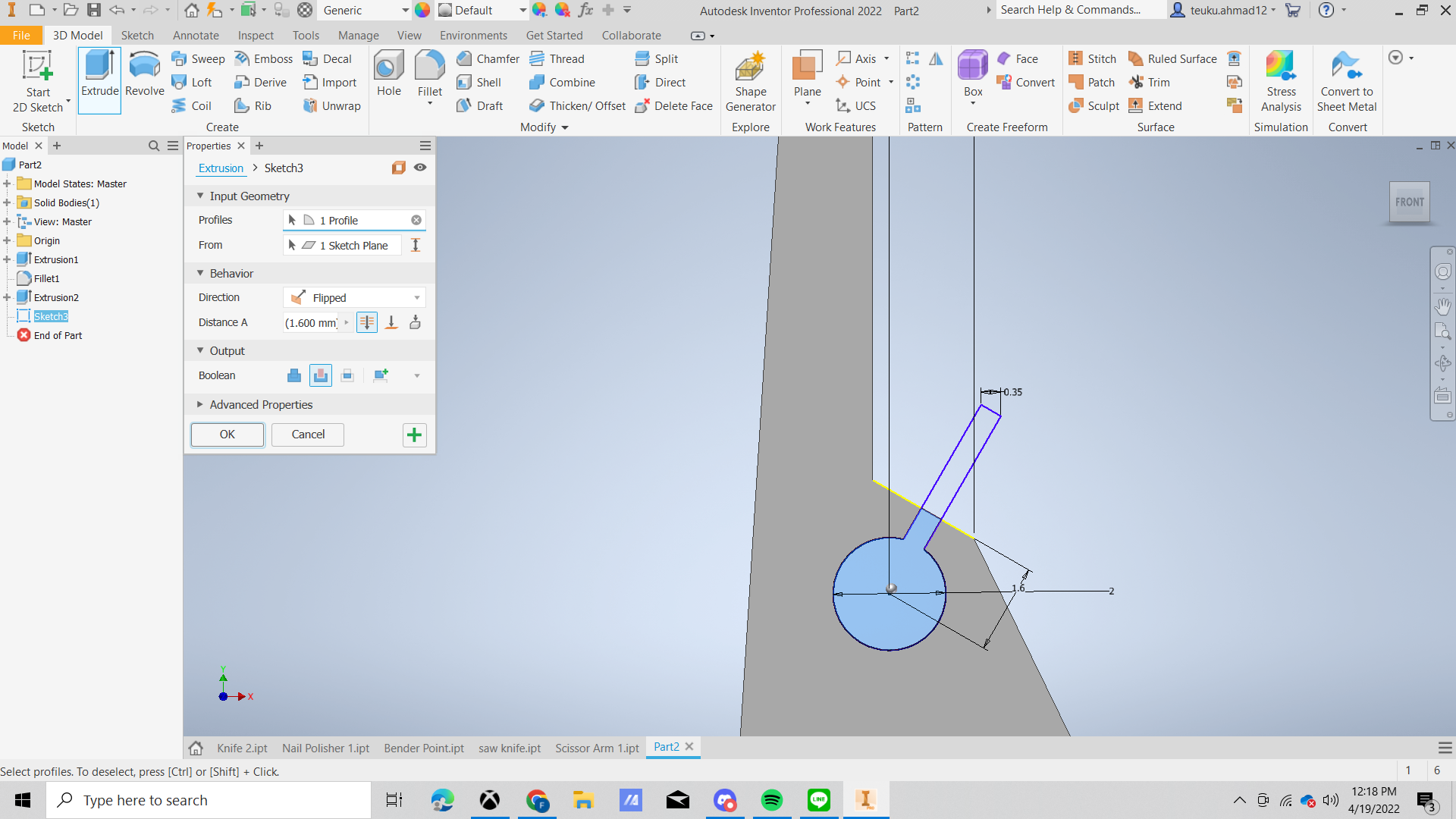The image size is (1456, 819).
Task: Click the appearance color wheel icon
Action: [423, 10]
